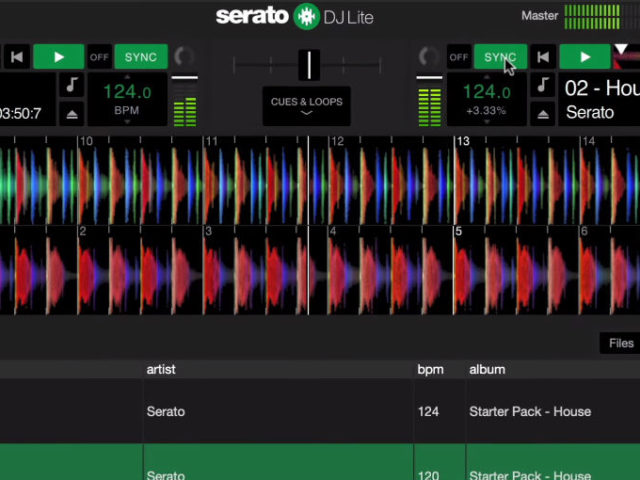Toggle key lock note icon, right deck
This screenshot has width=640, height=480.
click(542, 85)
